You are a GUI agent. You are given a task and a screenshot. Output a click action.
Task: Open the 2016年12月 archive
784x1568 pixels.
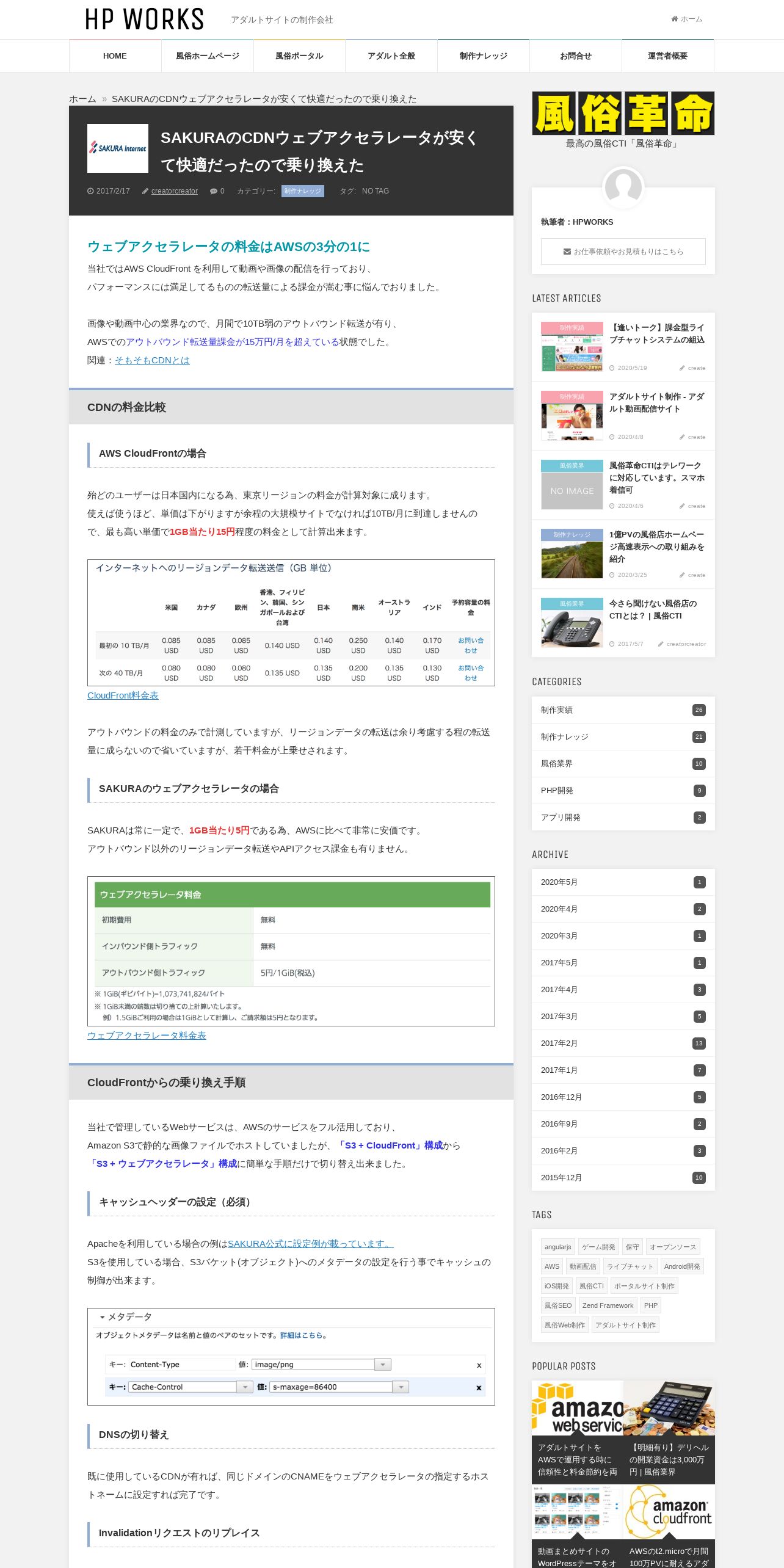(x=623, y=1097)
